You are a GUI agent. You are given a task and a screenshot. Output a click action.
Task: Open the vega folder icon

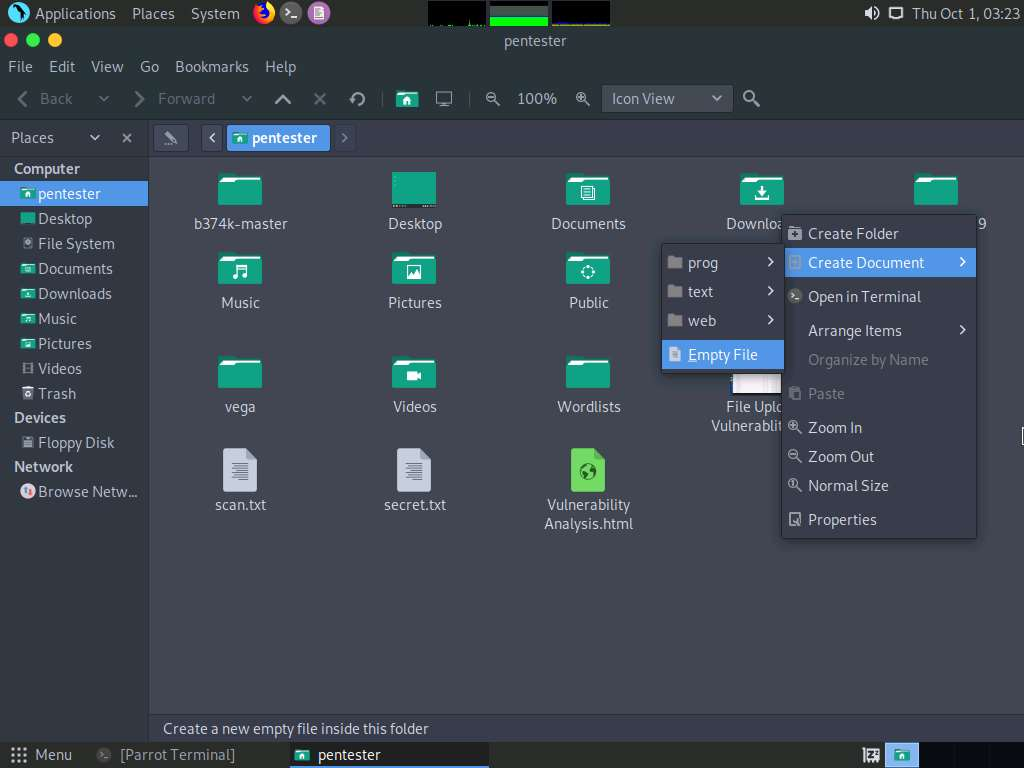click(x=240, y=373)
